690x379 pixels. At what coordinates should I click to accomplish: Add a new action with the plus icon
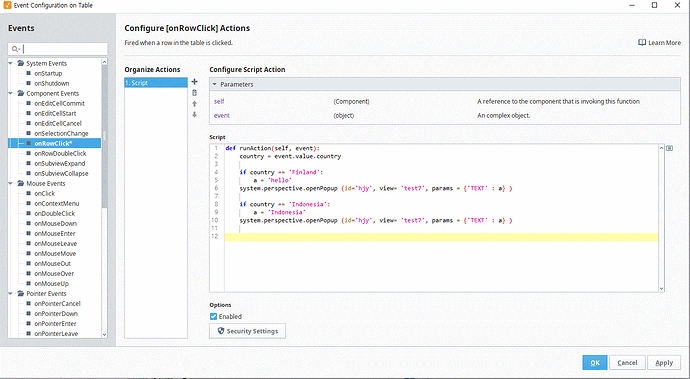(x=195, y=82)
